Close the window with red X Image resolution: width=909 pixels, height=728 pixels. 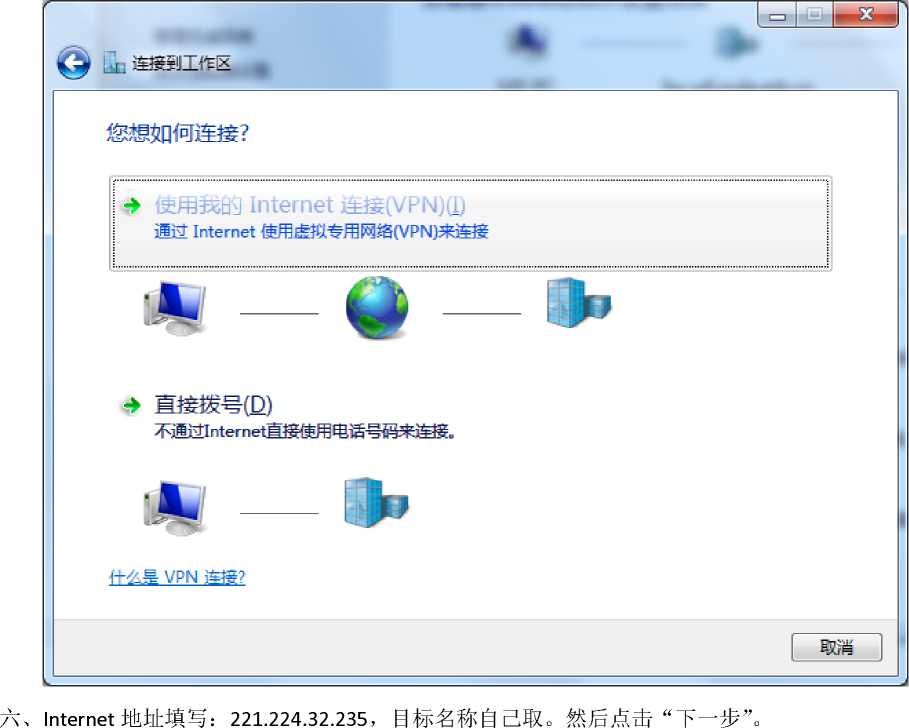click(866, 14)
